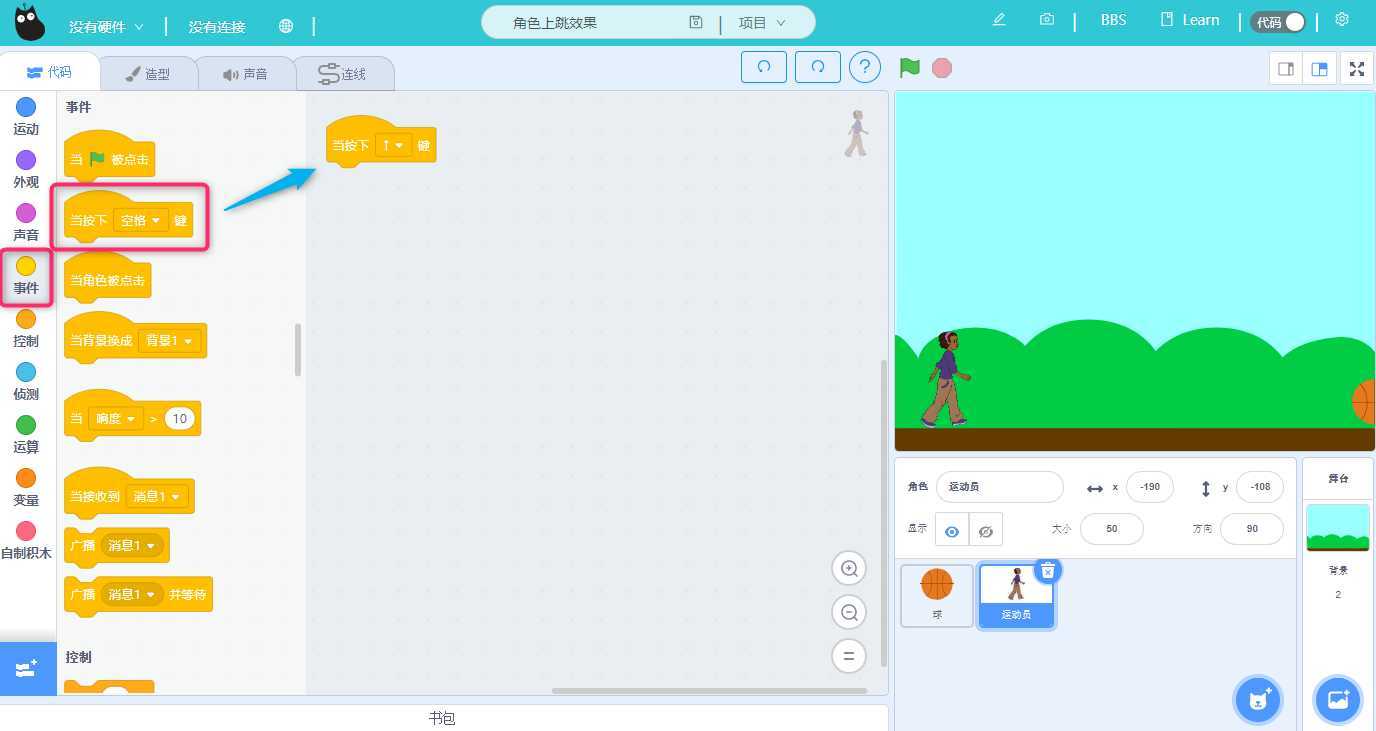Select the 控制 category
The image size is (1376, 731).
(x=26, y=329)
